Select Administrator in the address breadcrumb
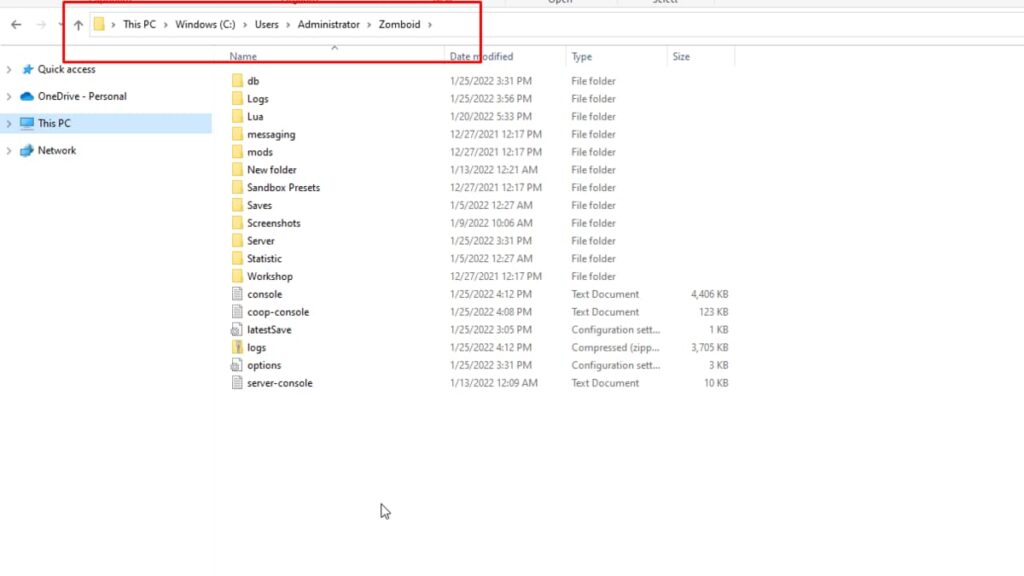 (328, 25)
